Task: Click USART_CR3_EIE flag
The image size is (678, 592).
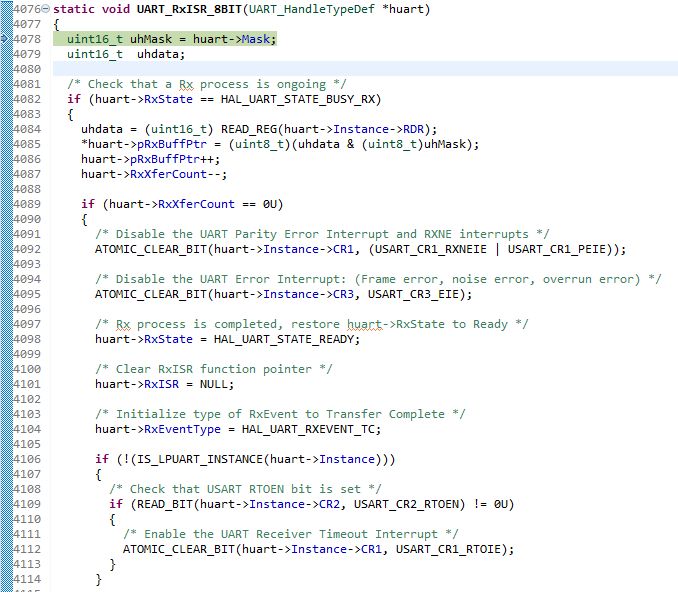Action: tap(413, 294)
